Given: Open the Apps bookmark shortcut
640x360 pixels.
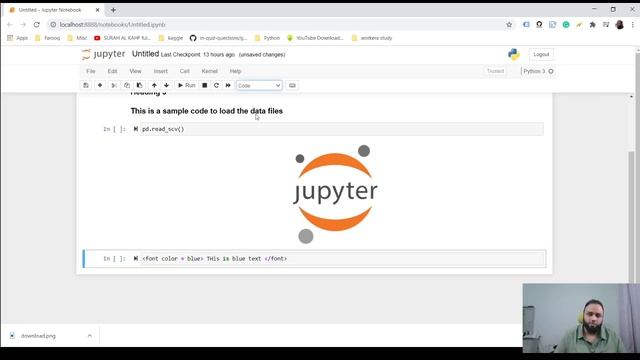Looking at the screenshot, I should [18, 38].
